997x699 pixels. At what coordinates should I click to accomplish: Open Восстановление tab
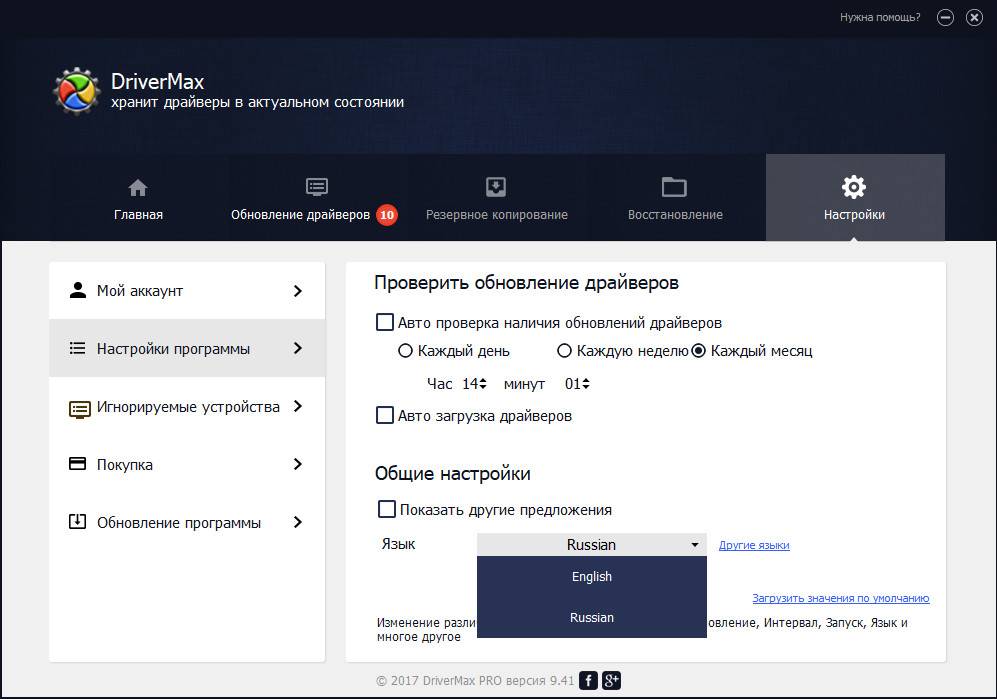pyautogui.click(x=675, y=198)
